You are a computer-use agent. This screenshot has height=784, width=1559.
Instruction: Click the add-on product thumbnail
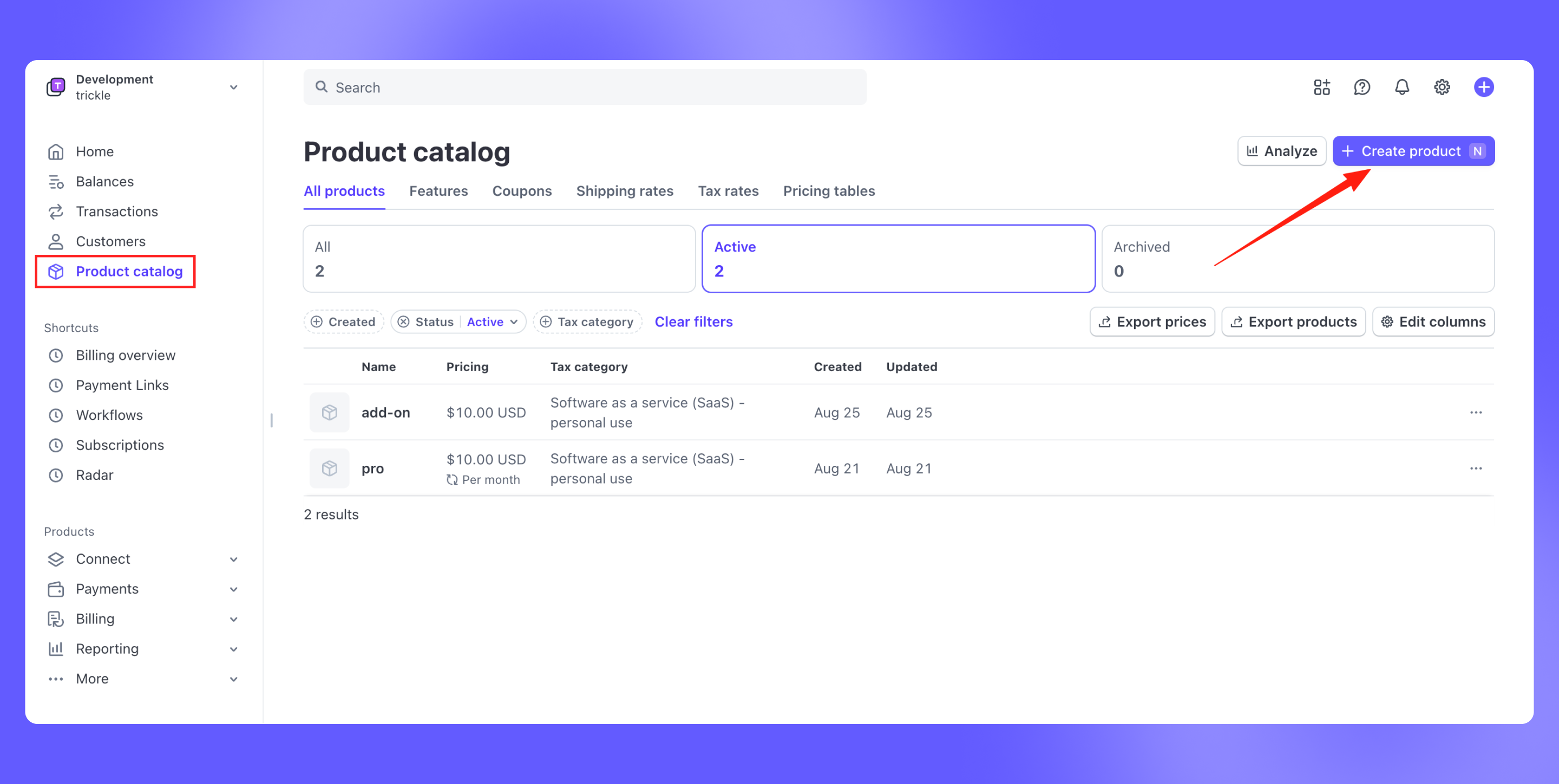(x=329, y=413)
